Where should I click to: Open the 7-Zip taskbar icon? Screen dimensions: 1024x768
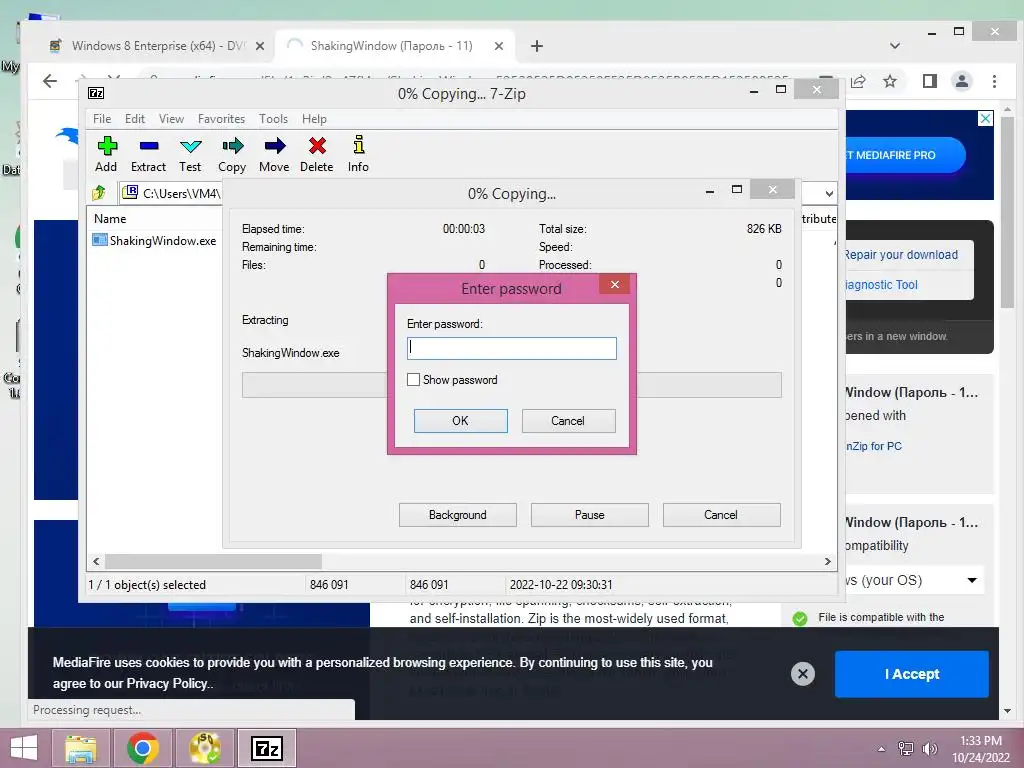pos(266,748)
